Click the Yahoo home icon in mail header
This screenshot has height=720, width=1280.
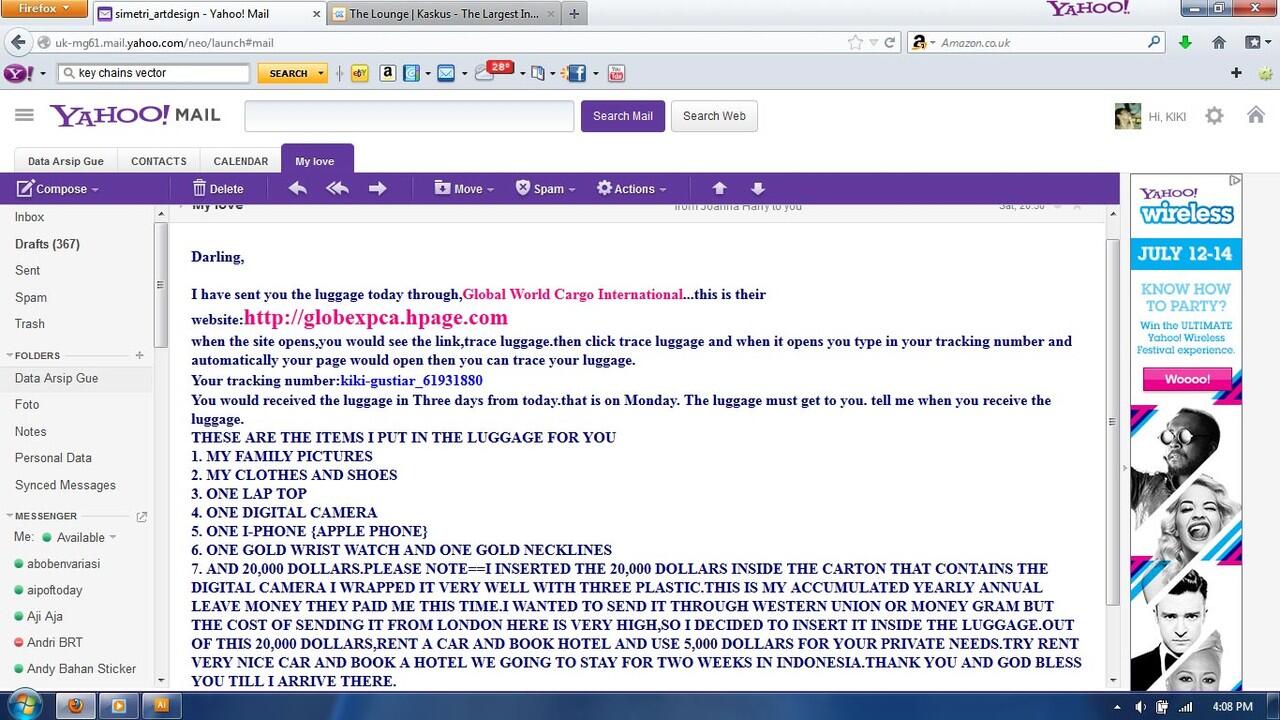pyautogui.click(x=1256, y=115)
